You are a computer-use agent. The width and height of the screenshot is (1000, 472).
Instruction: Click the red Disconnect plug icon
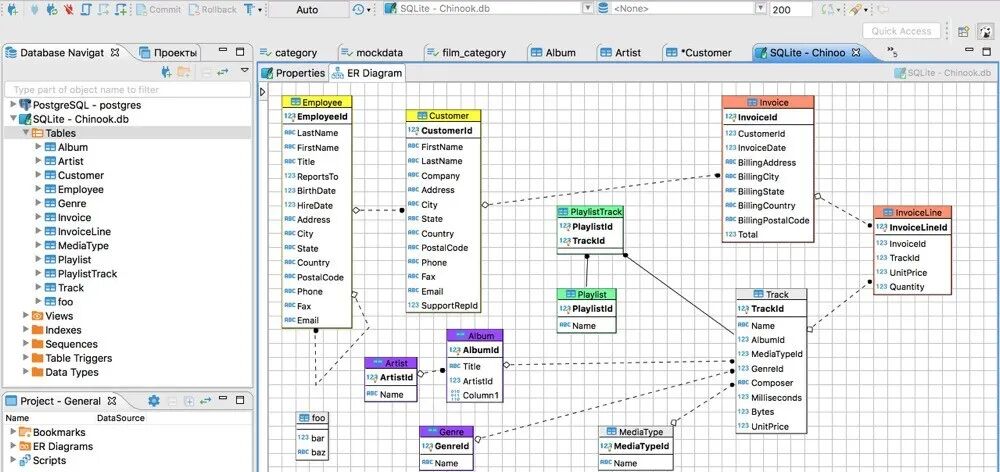click(x=69, y=10)
